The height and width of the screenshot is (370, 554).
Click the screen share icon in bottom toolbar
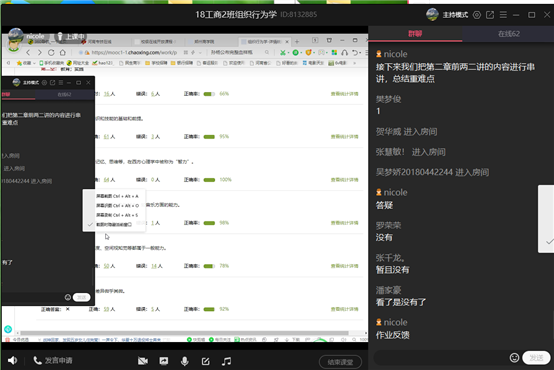coord(164,361)
